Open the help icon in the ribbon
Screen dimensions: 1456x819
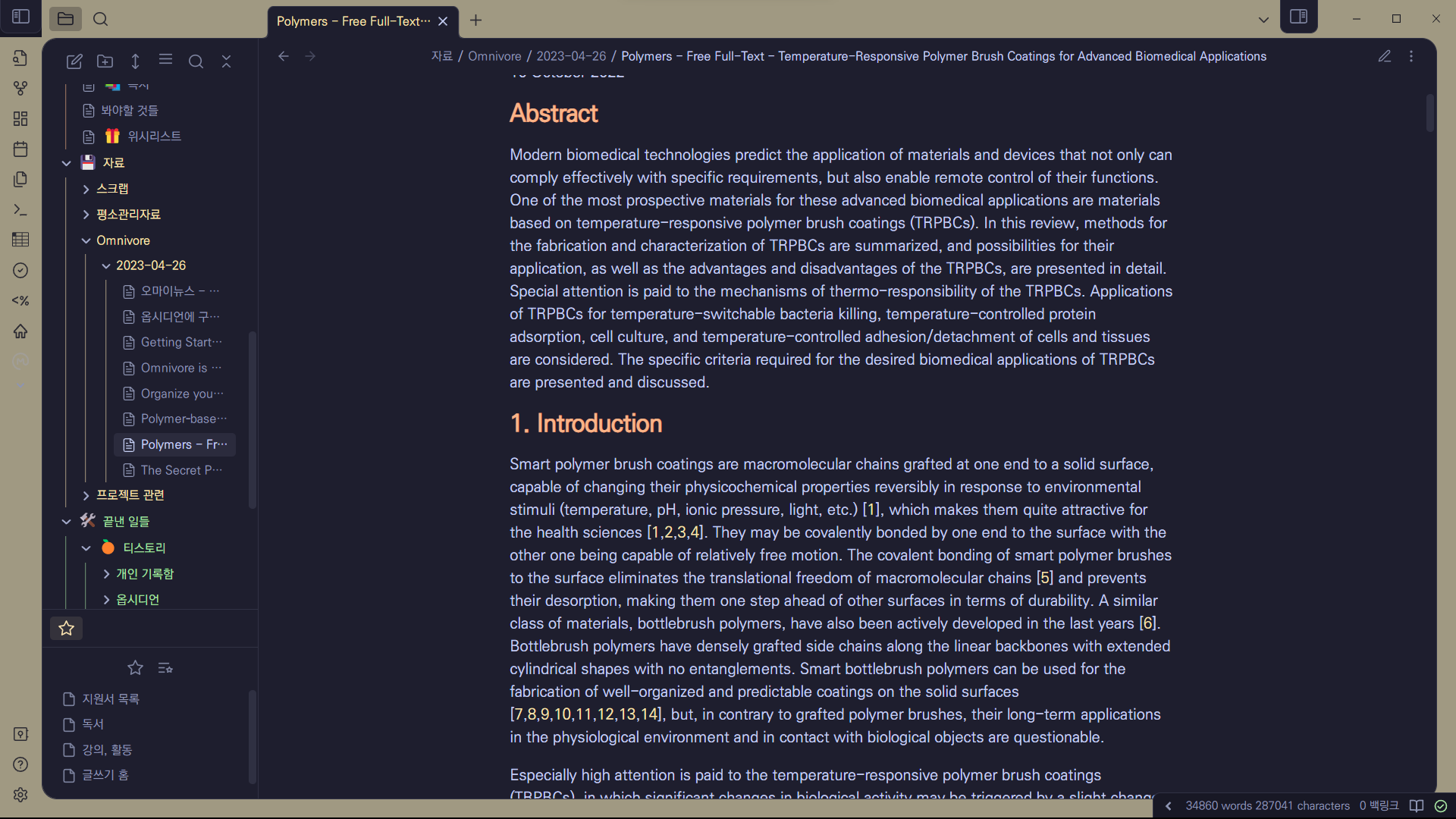tap(20, 764)
